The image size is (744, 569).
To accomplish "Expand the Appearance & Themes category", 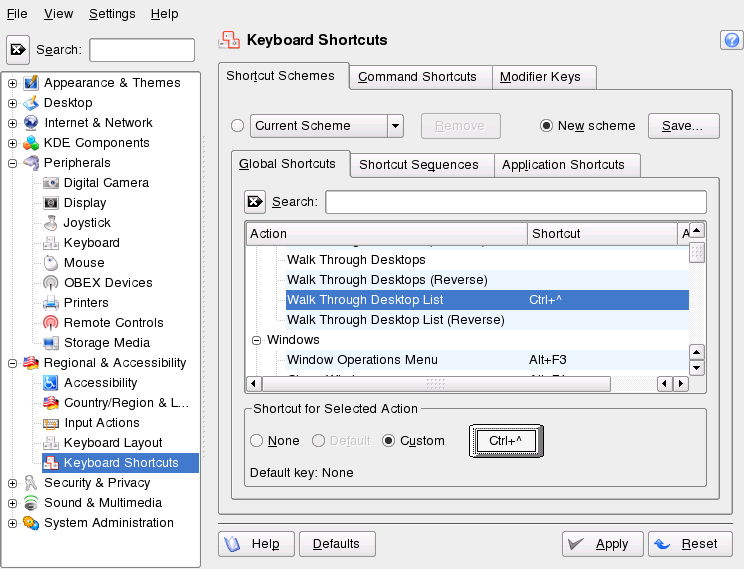I will point(12,83).
